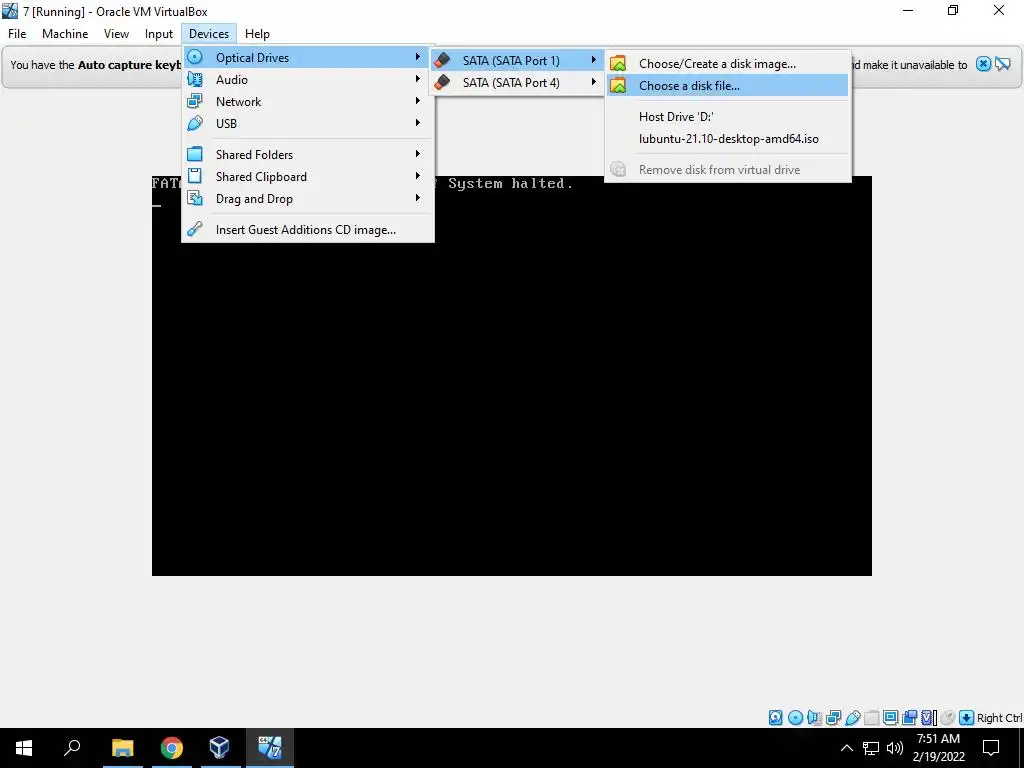Open File Explorer from taskbar
The height and width of the screenshot is (768, 1024).
[122, 748]
